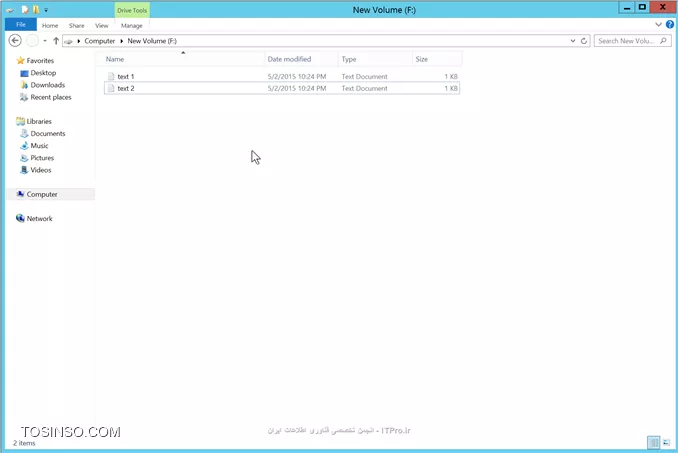Click the search magnifier icon
Screen dimensions: 678x453
coord(663,41)
